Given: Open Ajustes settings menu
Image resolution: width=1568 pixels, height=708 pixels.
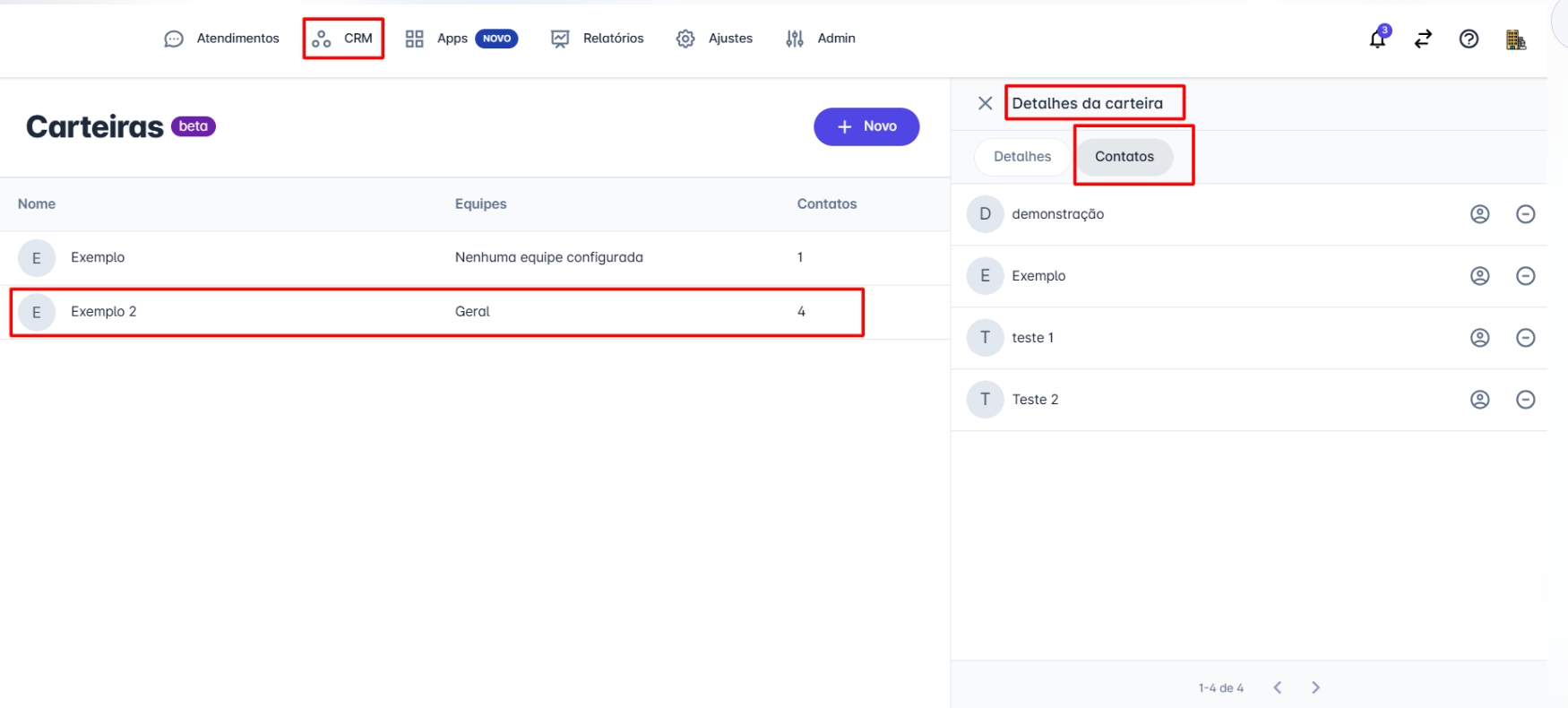Looking at the screenshot, I should click(714, 39).
